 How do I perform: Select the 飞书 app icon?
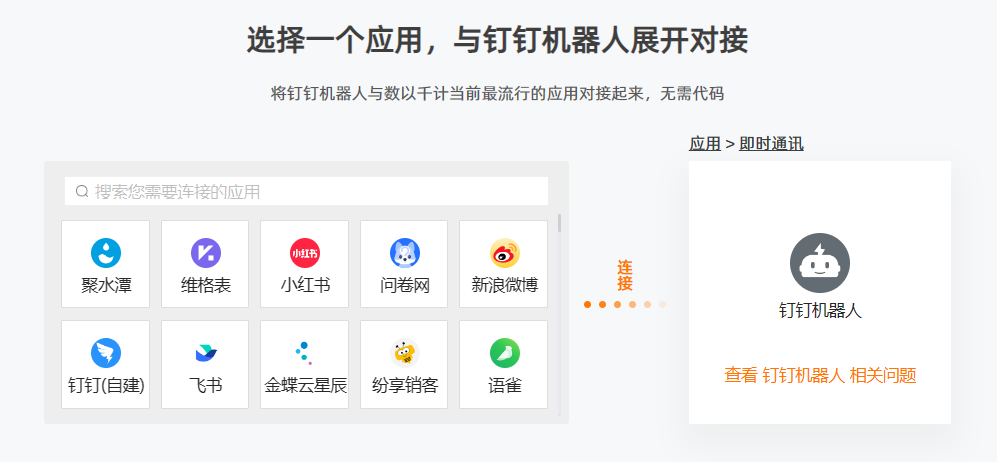pyautogui.click(x=205, y=352)
